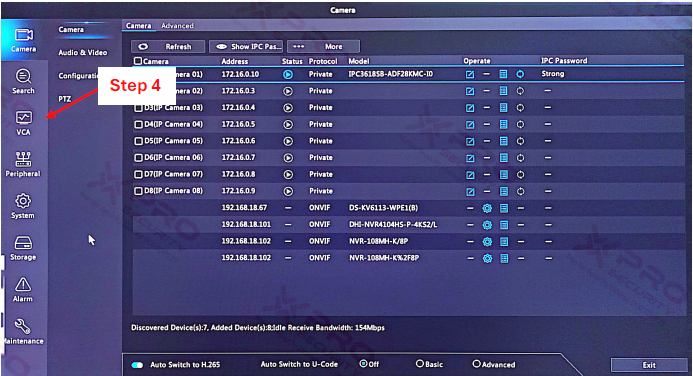693x376 pixels.
Task: Switch to the Advanced tab
Action: tap(177, 26)
